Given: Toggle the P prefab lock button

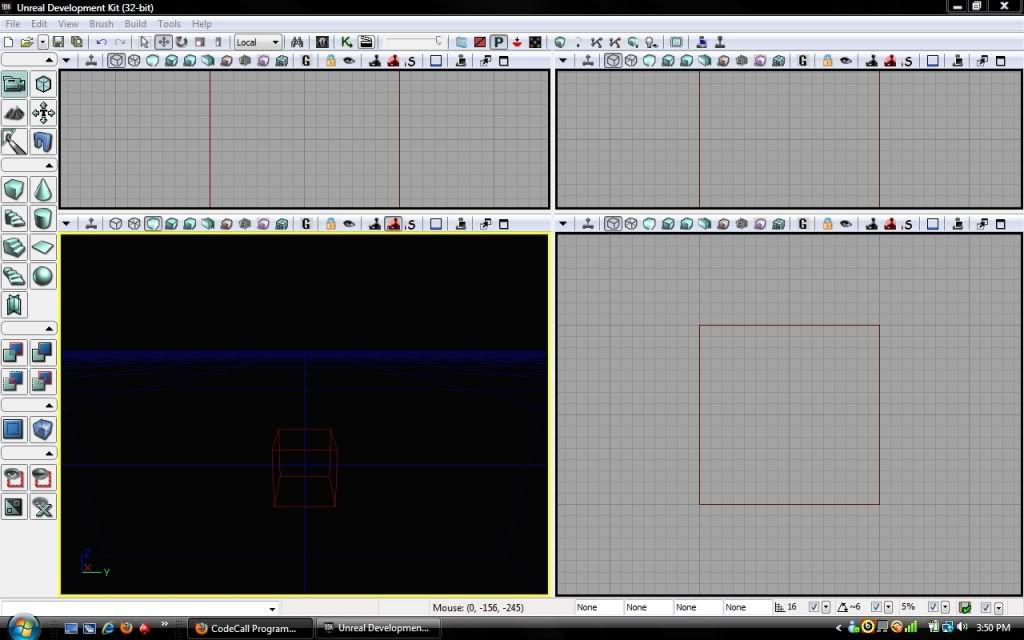Looking at the screenshot, I should [498, 42].
